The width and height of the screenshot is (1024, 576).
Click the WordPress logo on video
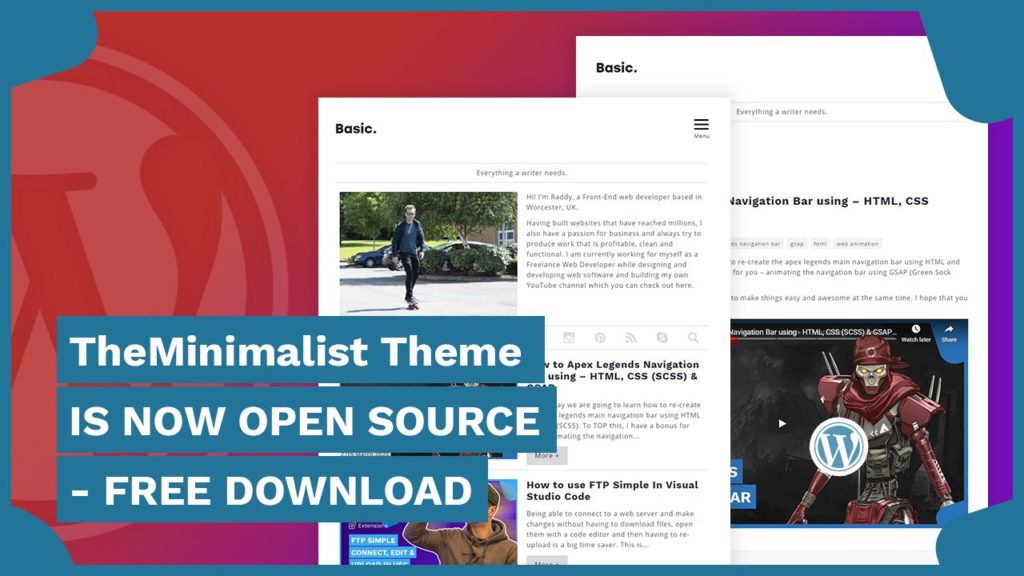(838, 446)
